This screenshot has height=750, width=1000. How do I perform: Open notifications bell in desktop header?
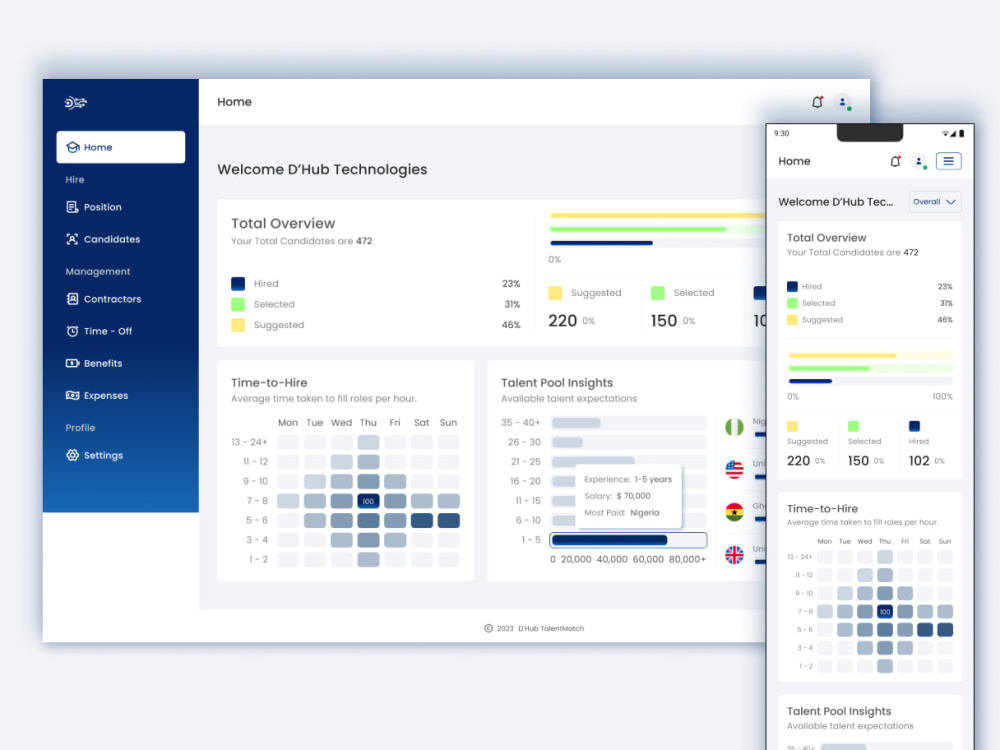point(817,102)
